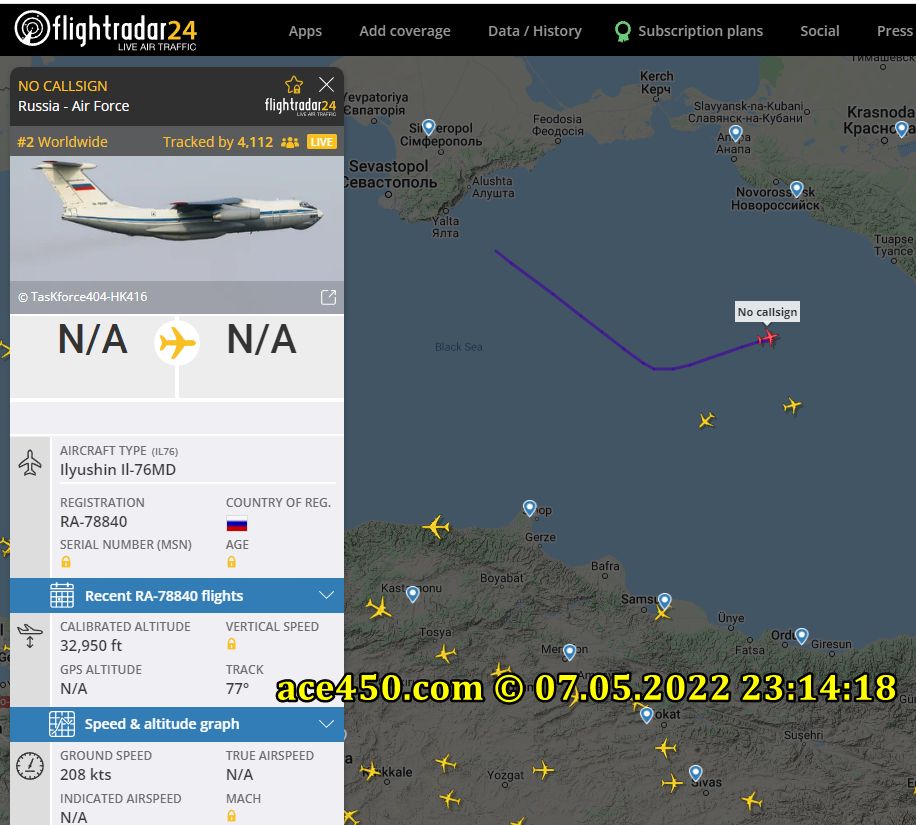Open aircraft photo in external link icon

[328, 297]
